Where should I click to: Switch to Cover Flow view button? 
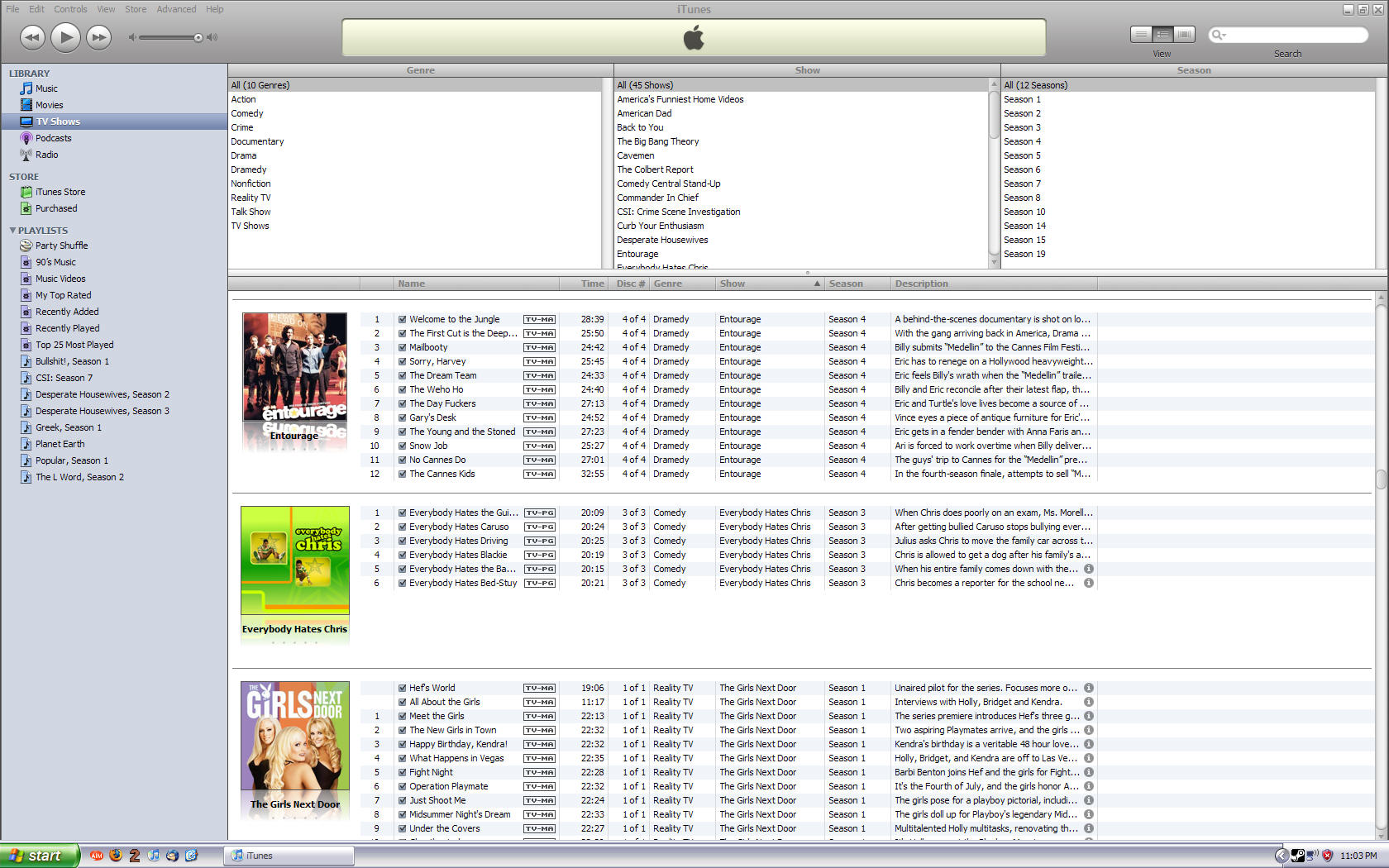[1184, 34]
